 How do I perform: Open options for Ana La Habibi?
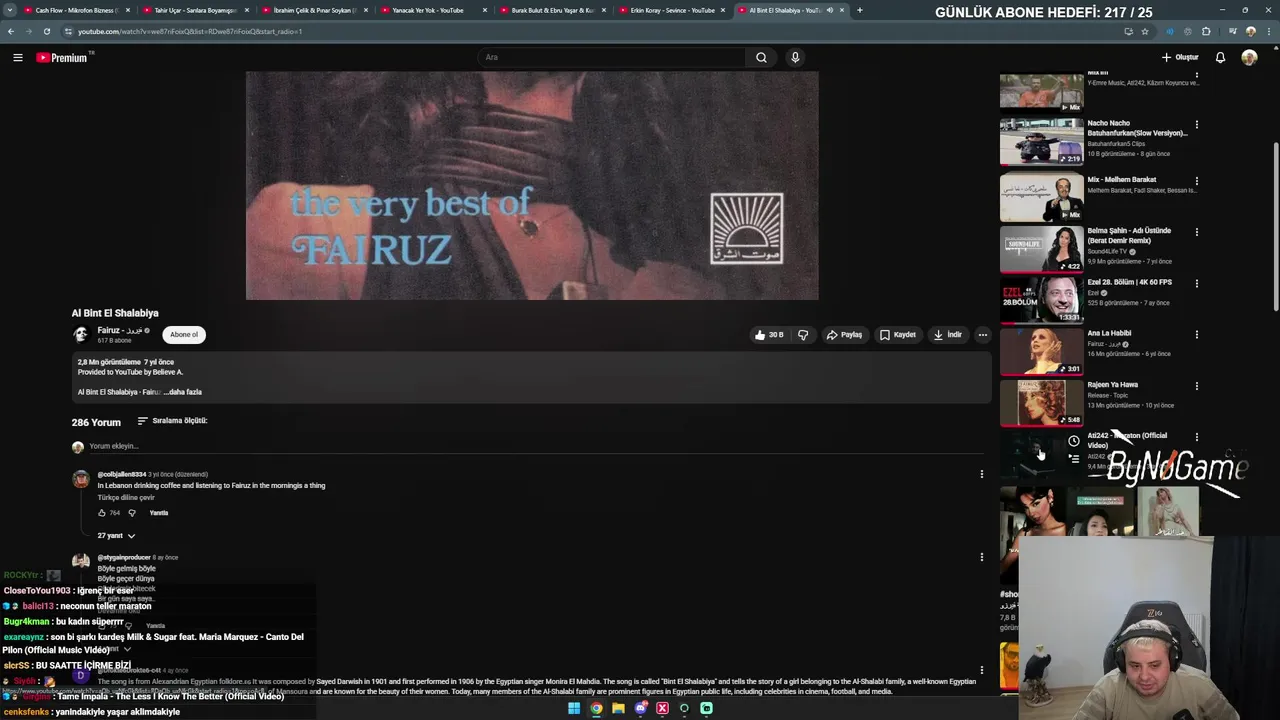1196,334
